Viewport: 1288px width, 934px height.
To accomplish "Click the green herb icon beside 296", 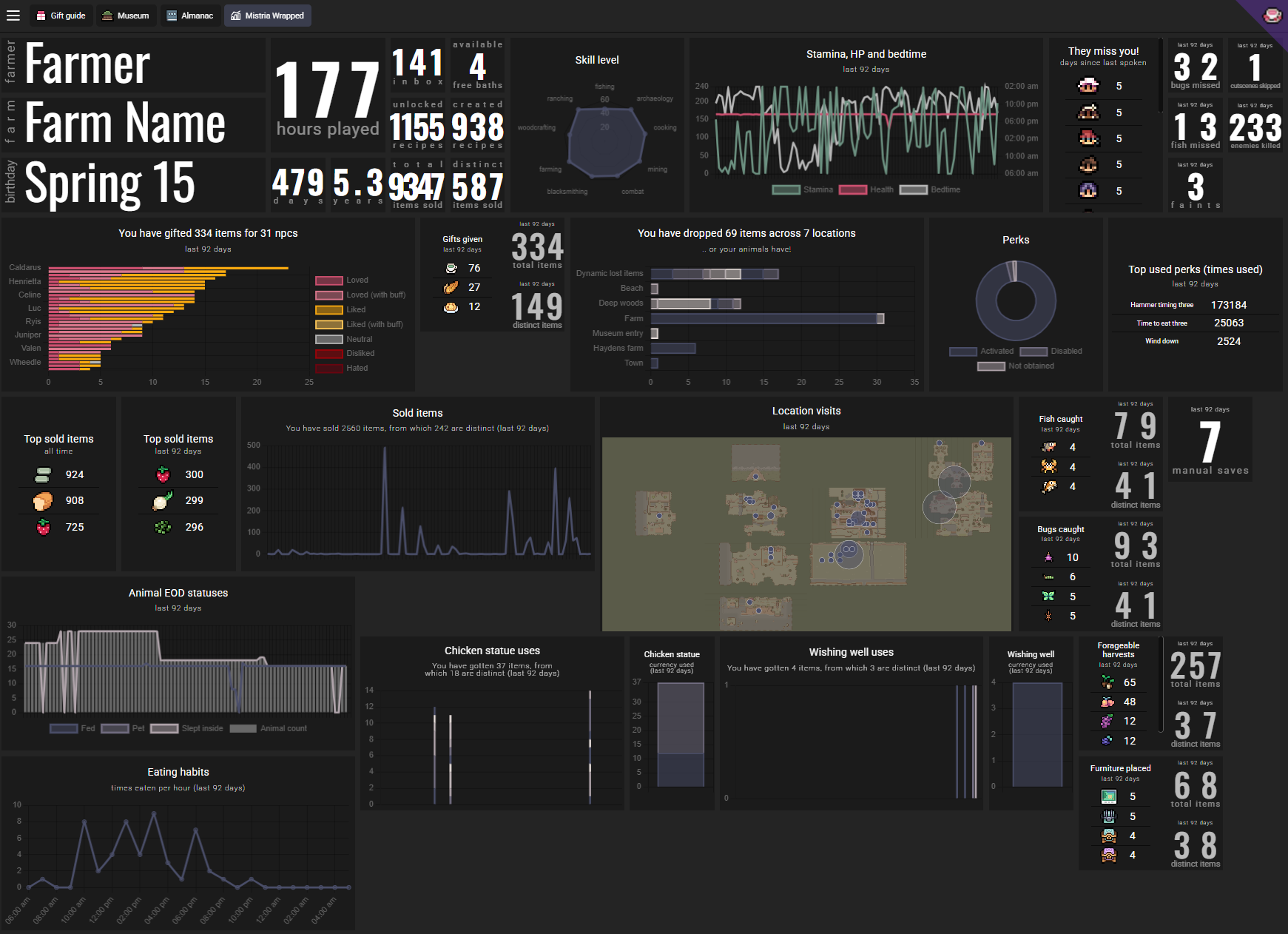I will click(x=163, y=527).
